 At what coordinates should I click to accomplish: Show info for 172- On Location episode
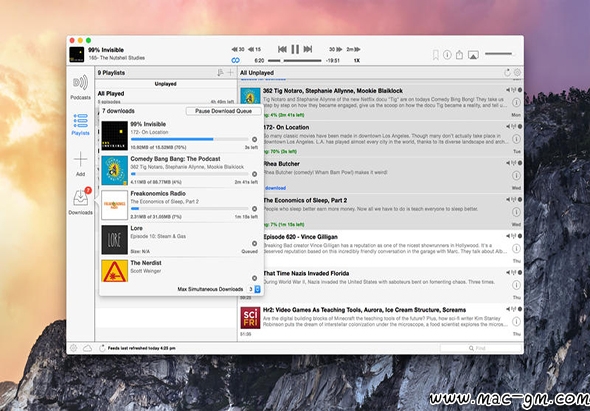click(x=516, y=139)
